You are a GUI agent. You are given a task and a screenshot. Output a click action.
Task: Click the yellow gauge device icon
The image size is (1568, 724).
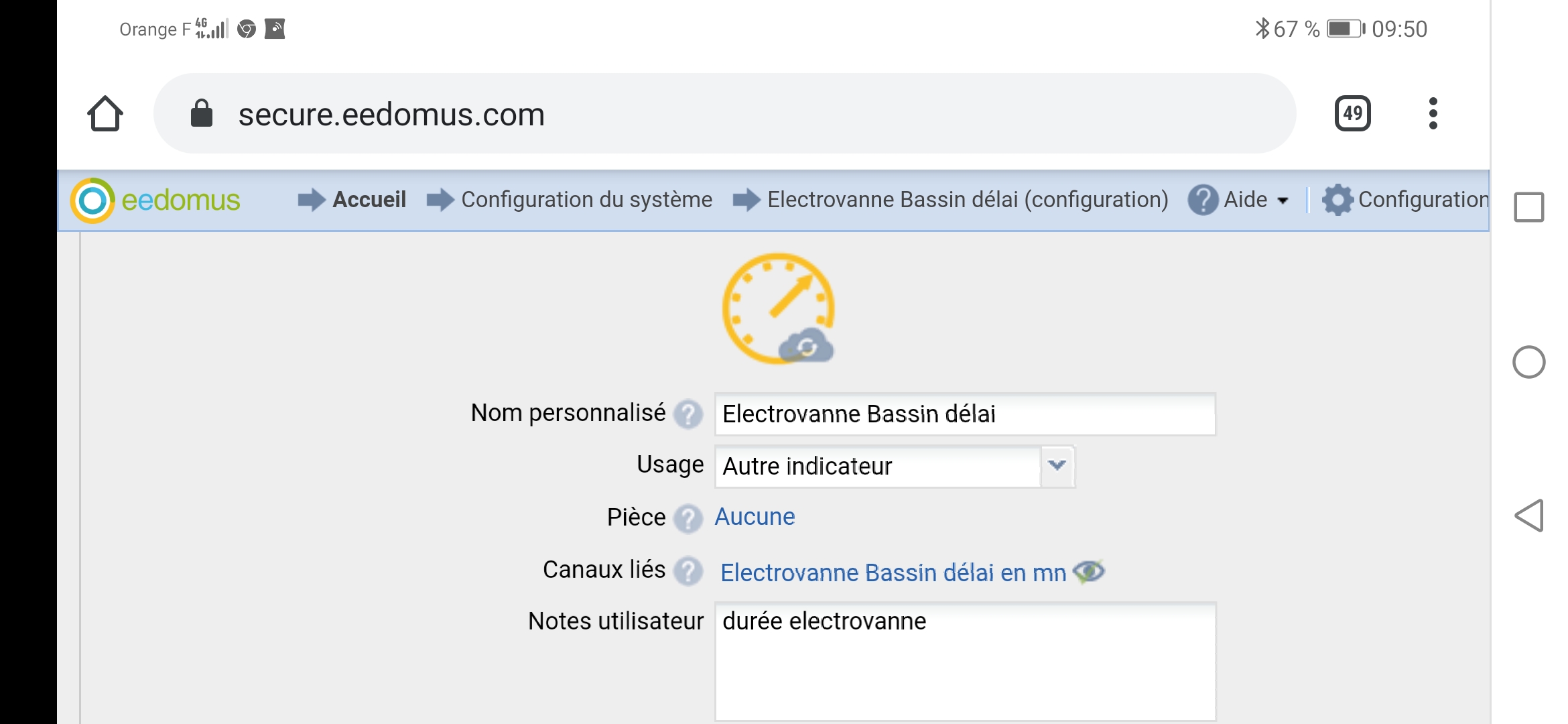tap(779, 308)
